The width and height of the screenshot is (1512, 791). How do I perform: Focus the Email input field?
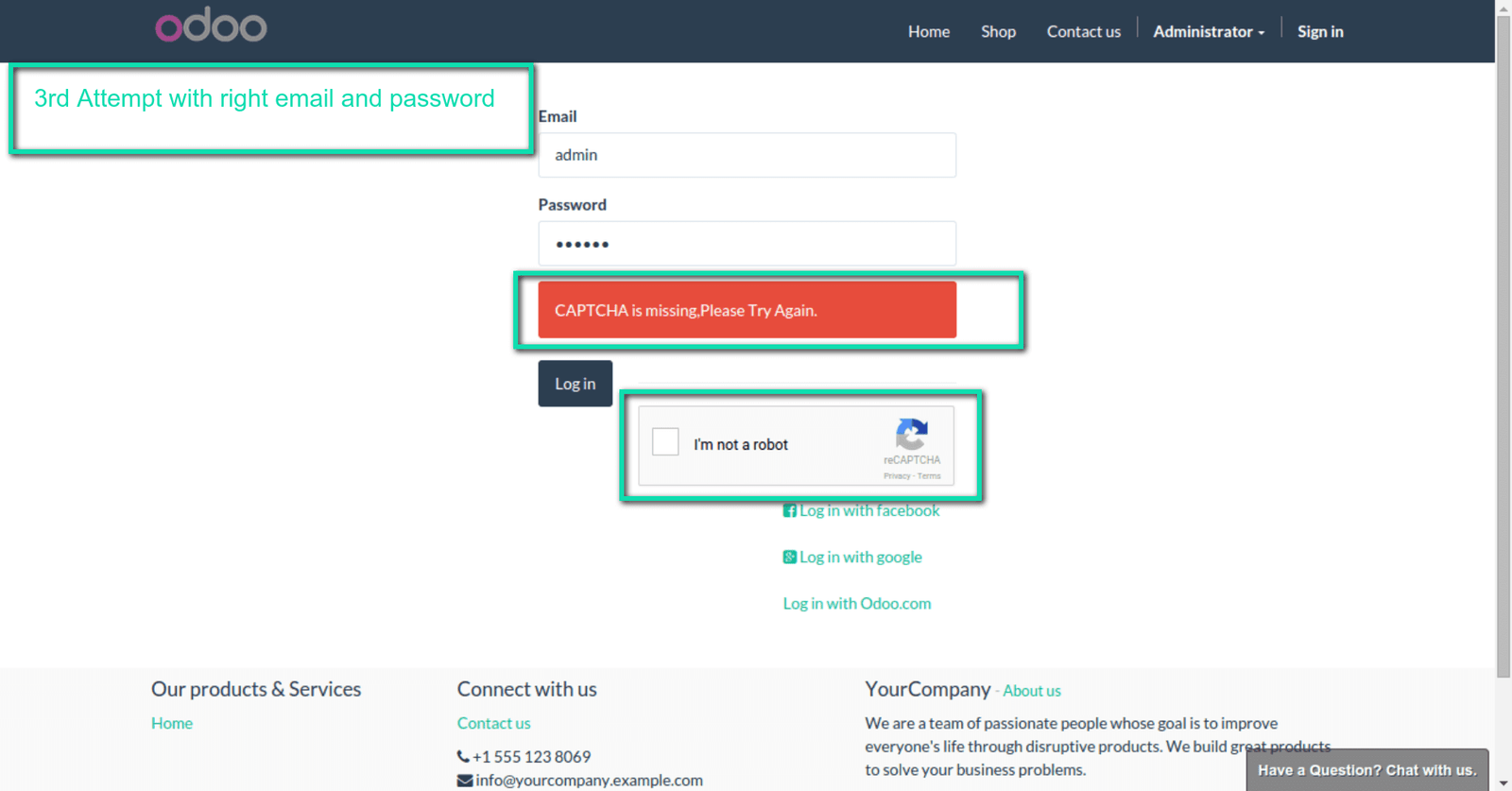point(747,155)
